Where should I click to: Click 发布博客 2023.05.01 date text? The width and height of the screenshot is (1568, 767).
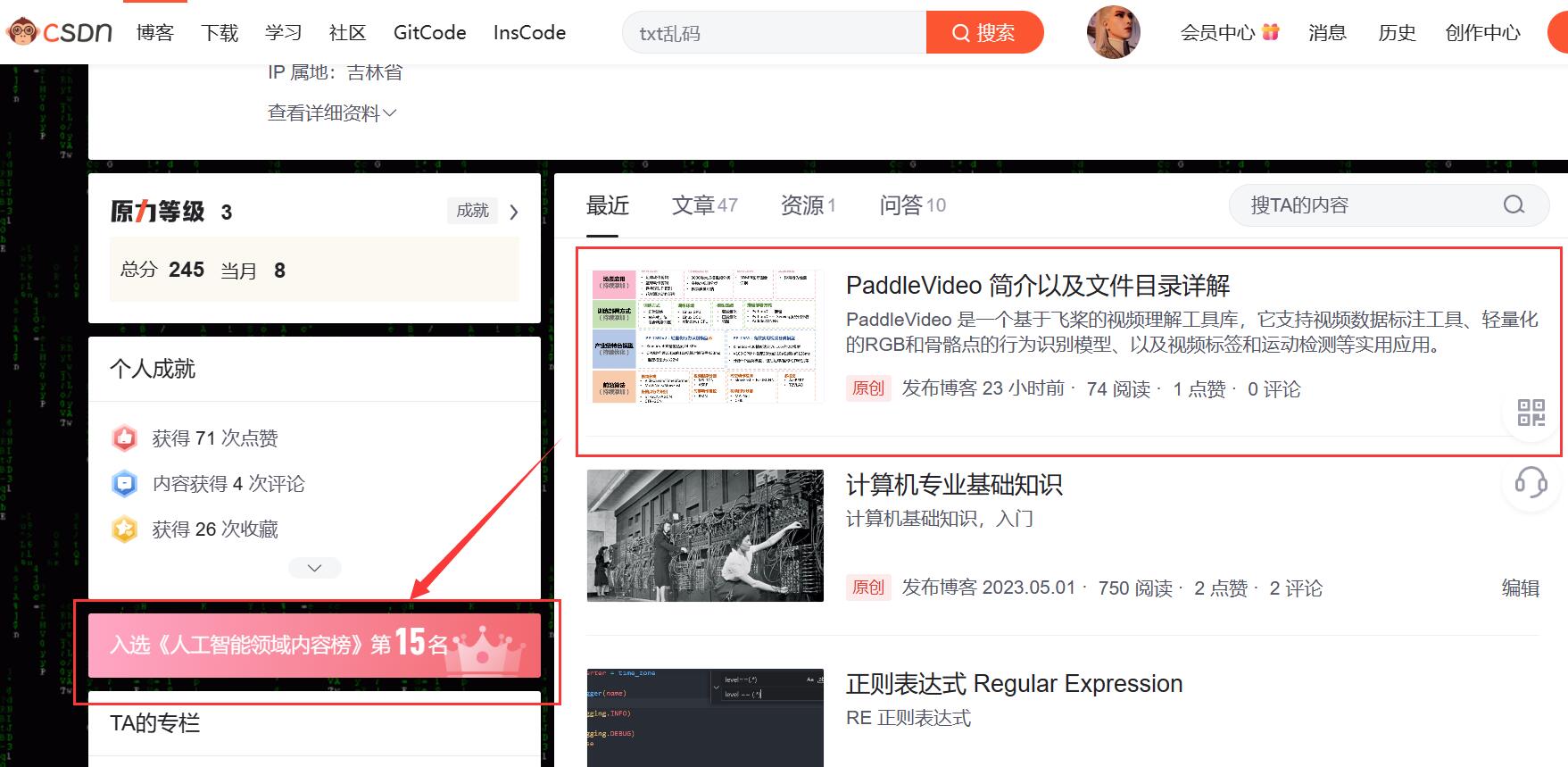click(988, 588)
